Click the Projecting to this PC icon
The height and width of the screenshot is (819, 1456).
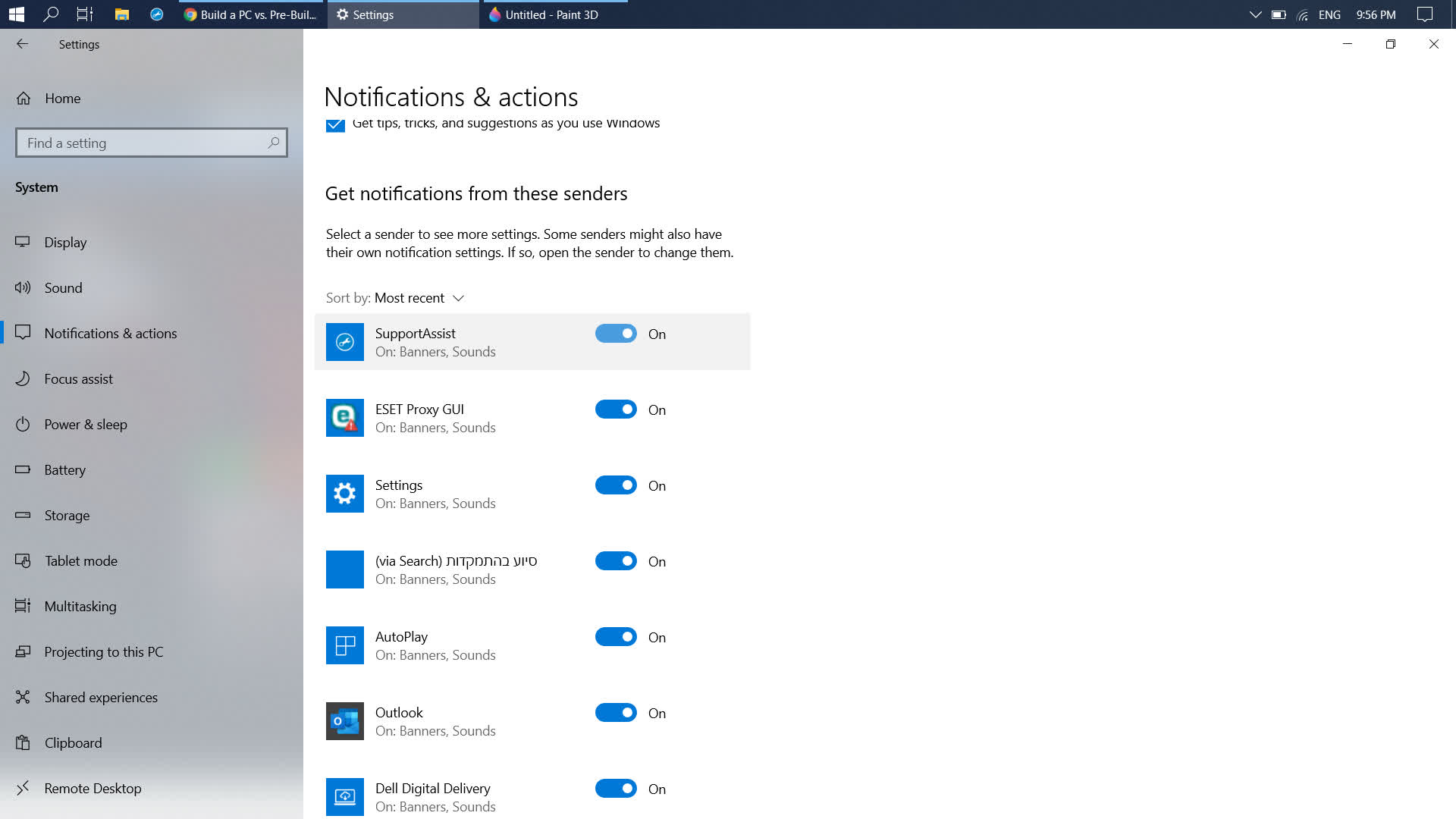coord(23,651)
